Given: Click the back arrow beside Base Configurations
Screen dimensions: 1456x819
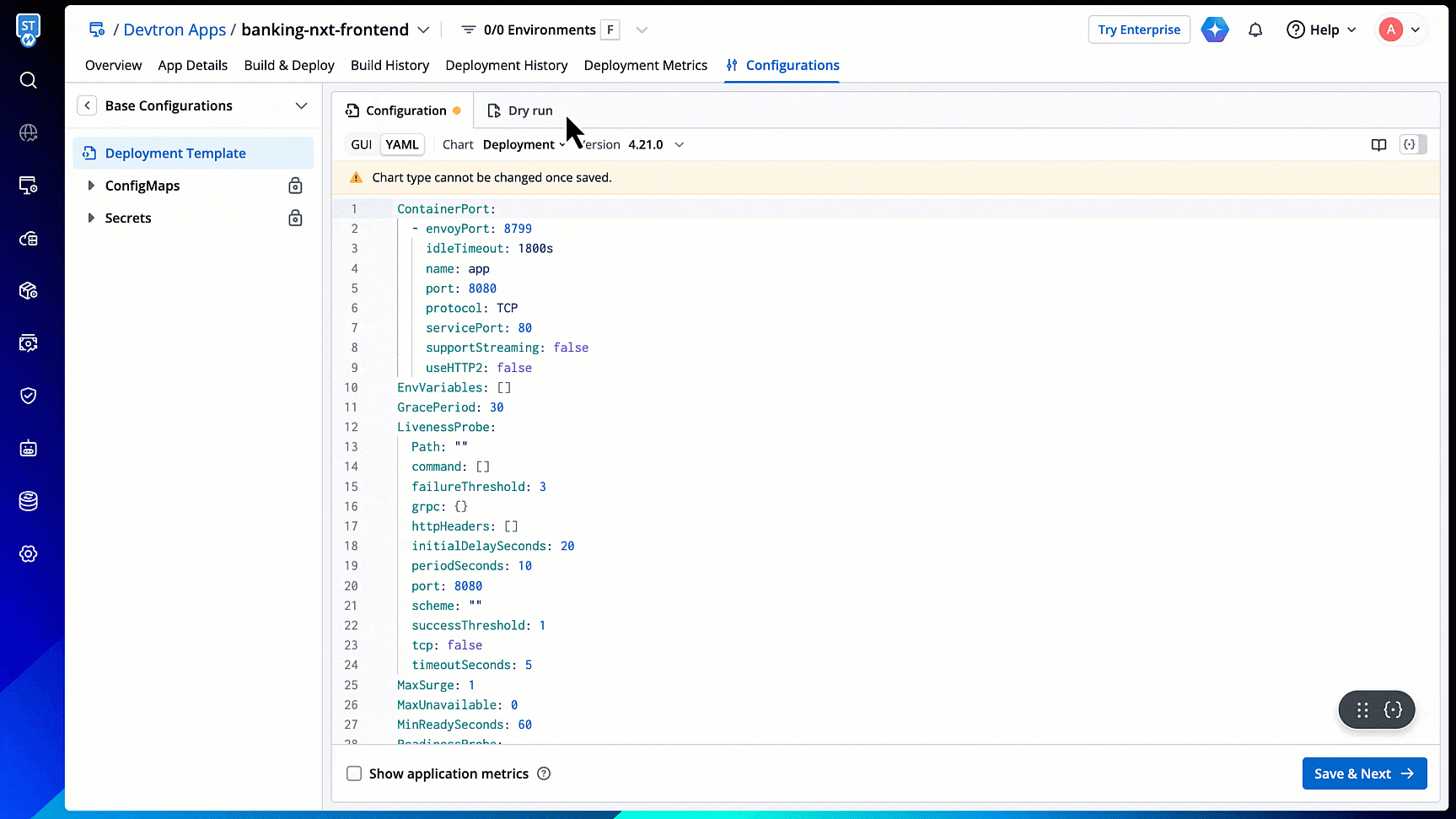Looking at the screenshot, I should pyautogui.click(x=87, y=105).
